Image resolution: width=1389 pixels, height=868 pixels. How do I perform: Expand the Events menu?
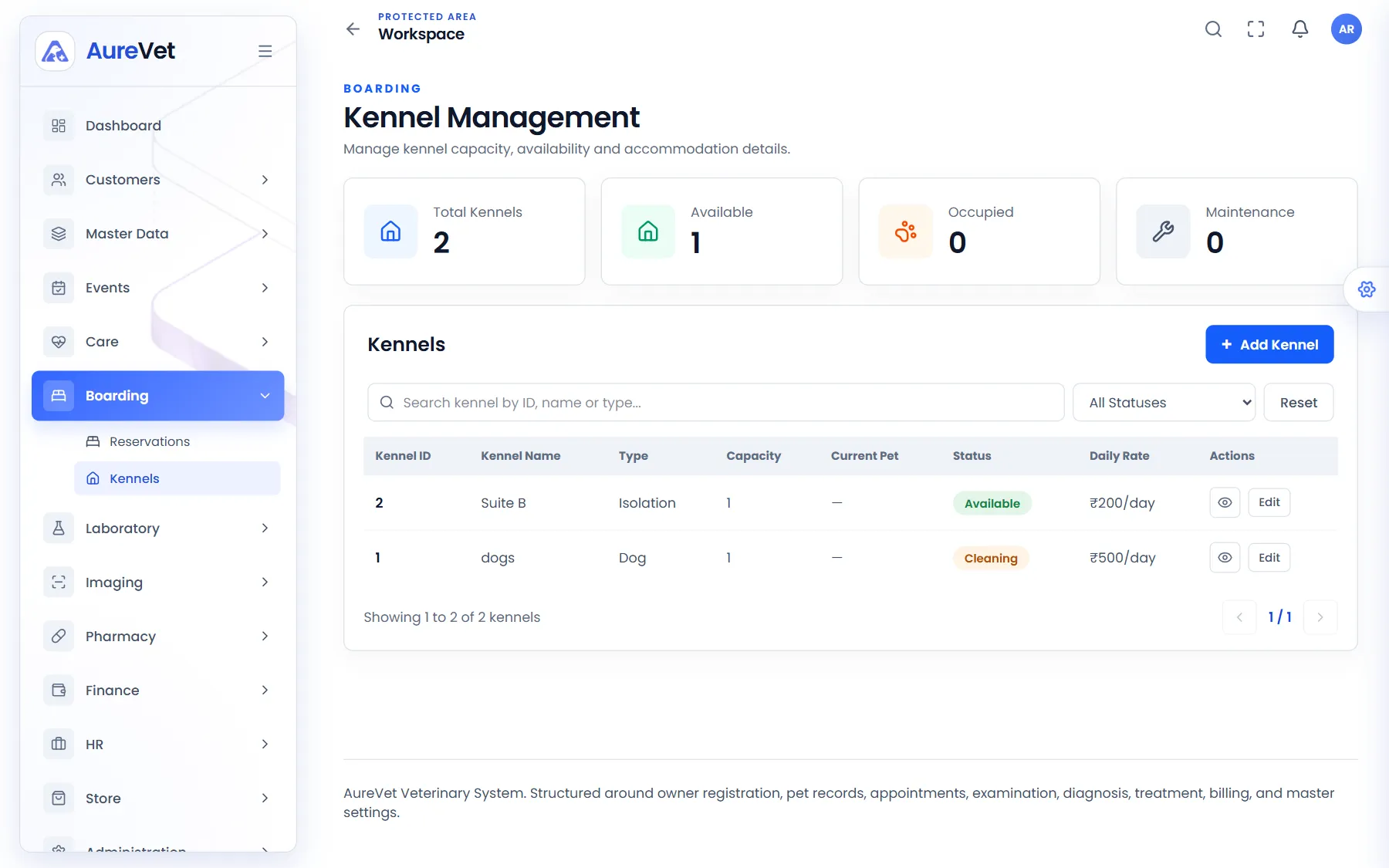point(158,288)
